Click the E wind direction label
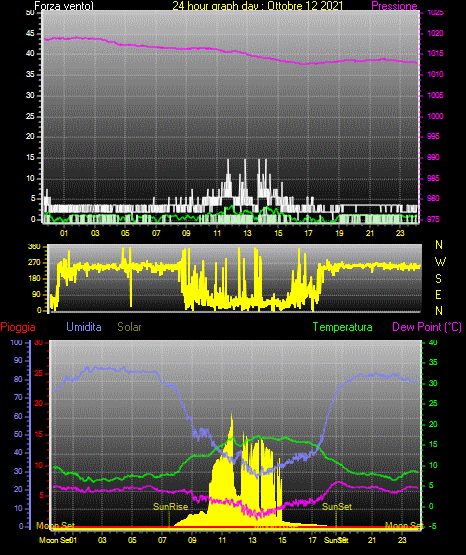The height and width of the screenshot is (555, 466). (x=438, y=294)
